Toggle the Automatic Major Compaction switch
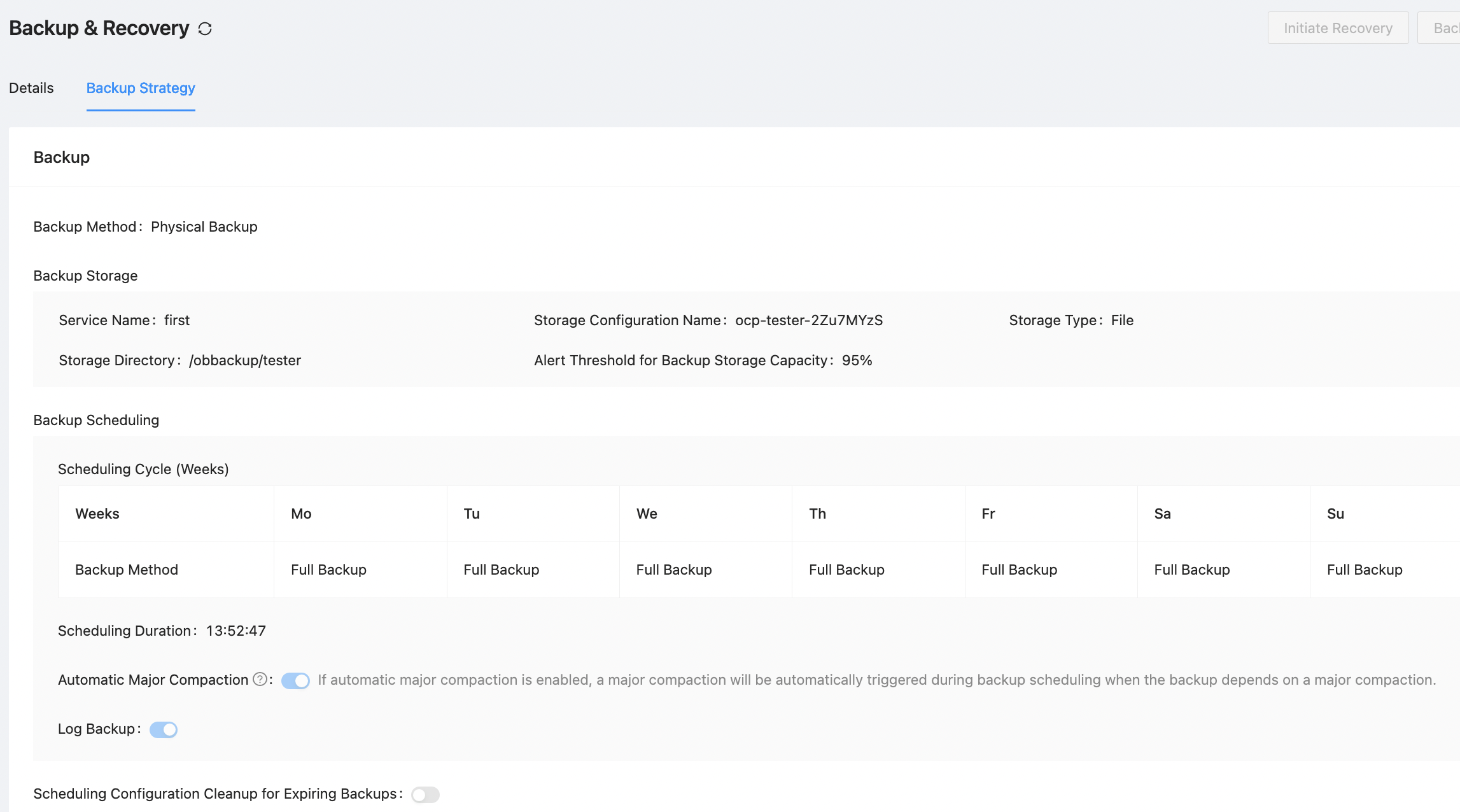 point(295,680)
